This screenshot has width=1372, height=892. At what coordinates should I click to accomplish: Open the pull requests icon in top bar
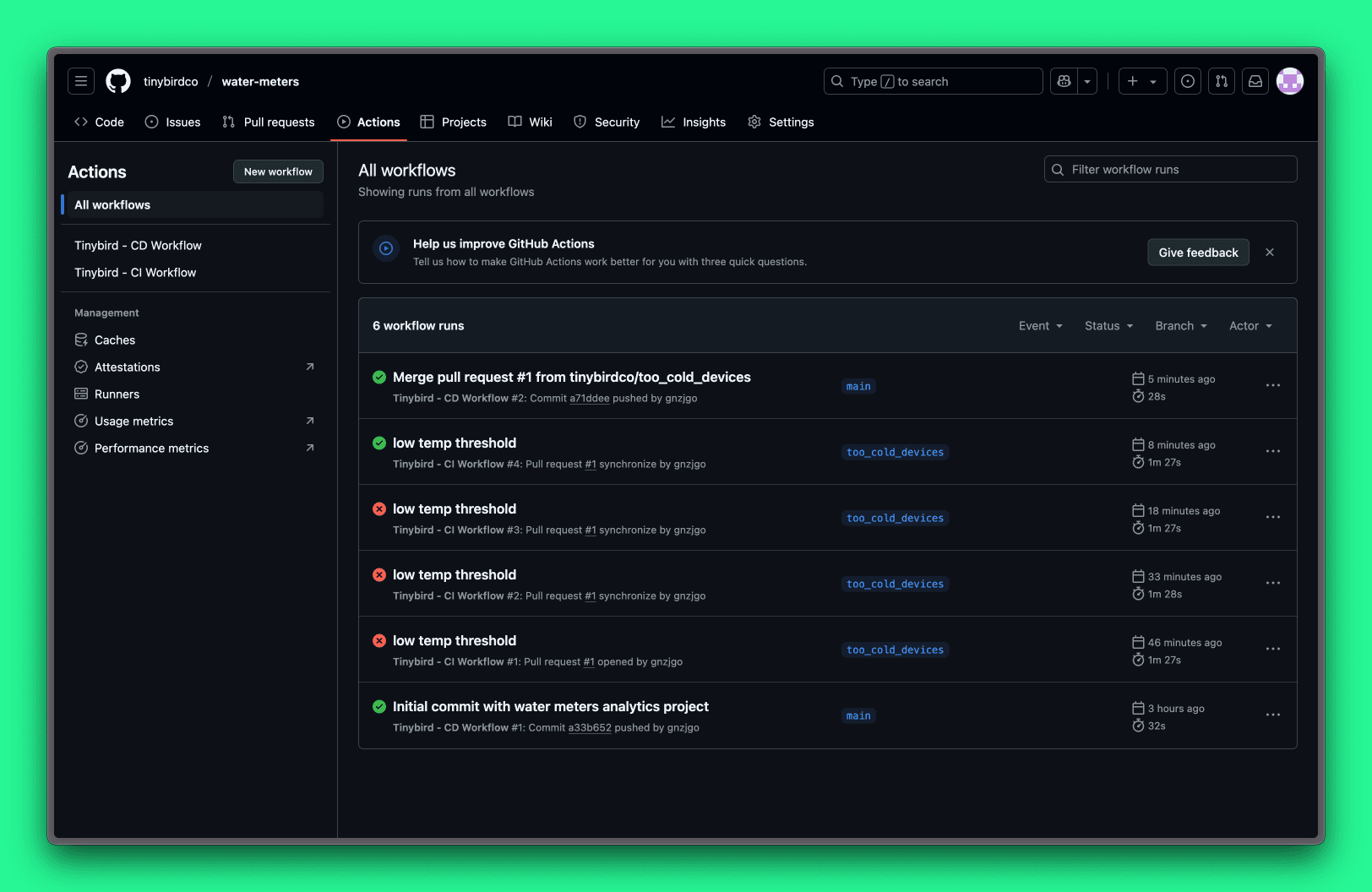coord(1221,81)
